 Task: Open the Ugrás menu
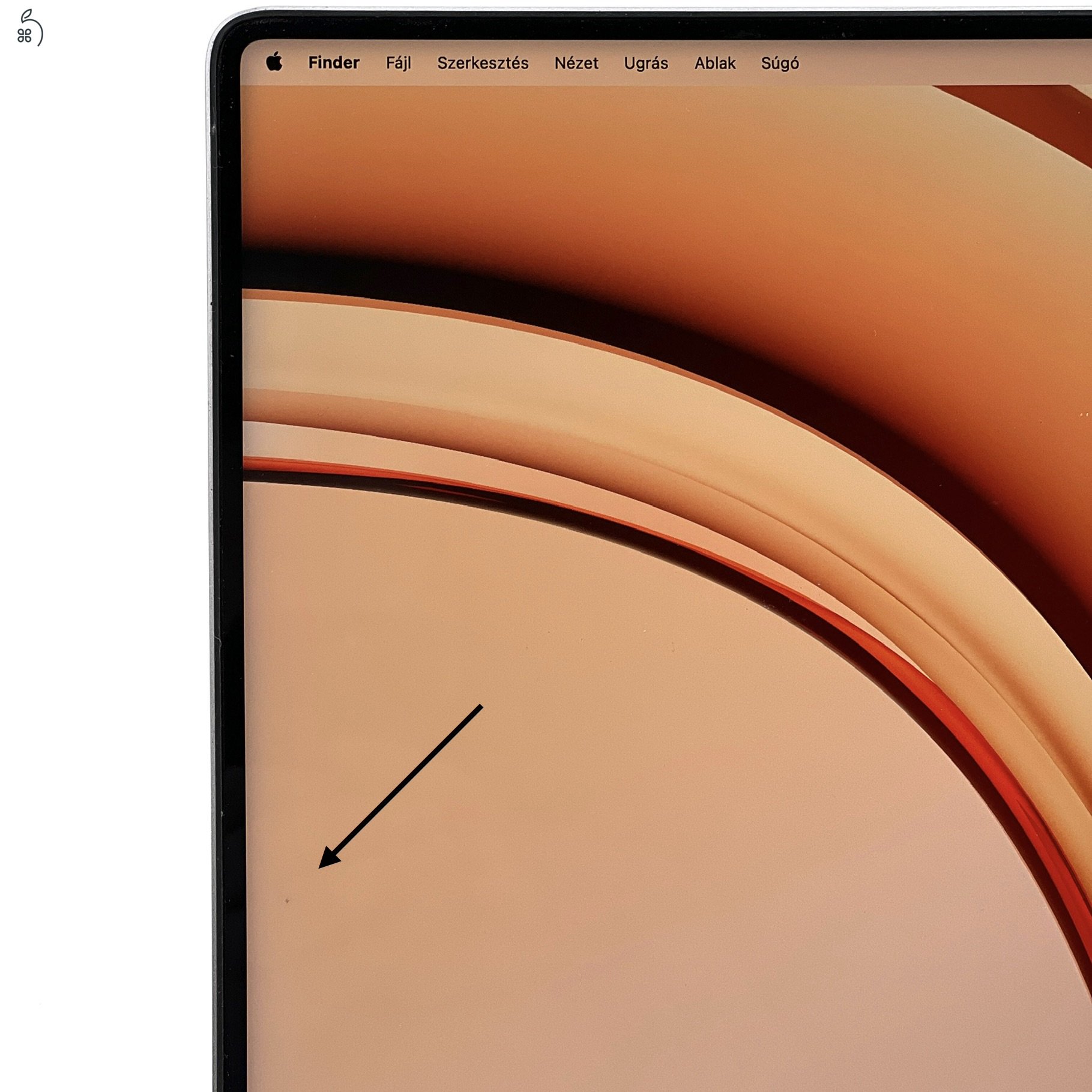pyautogui.click(x=646, y=64)
